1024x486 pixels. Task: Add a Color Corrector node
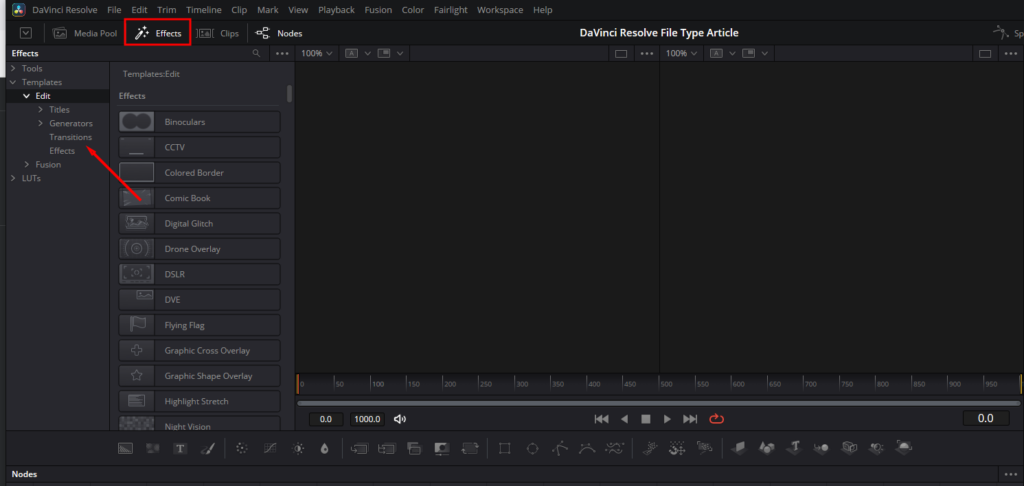tap(242, 448)
